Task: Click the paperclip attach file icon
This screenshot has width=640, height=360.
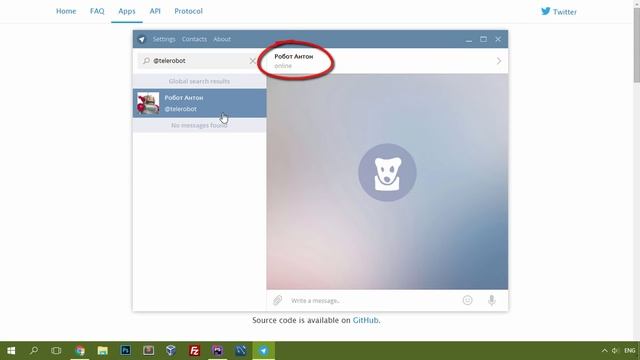Action: [x=278, y=300]
